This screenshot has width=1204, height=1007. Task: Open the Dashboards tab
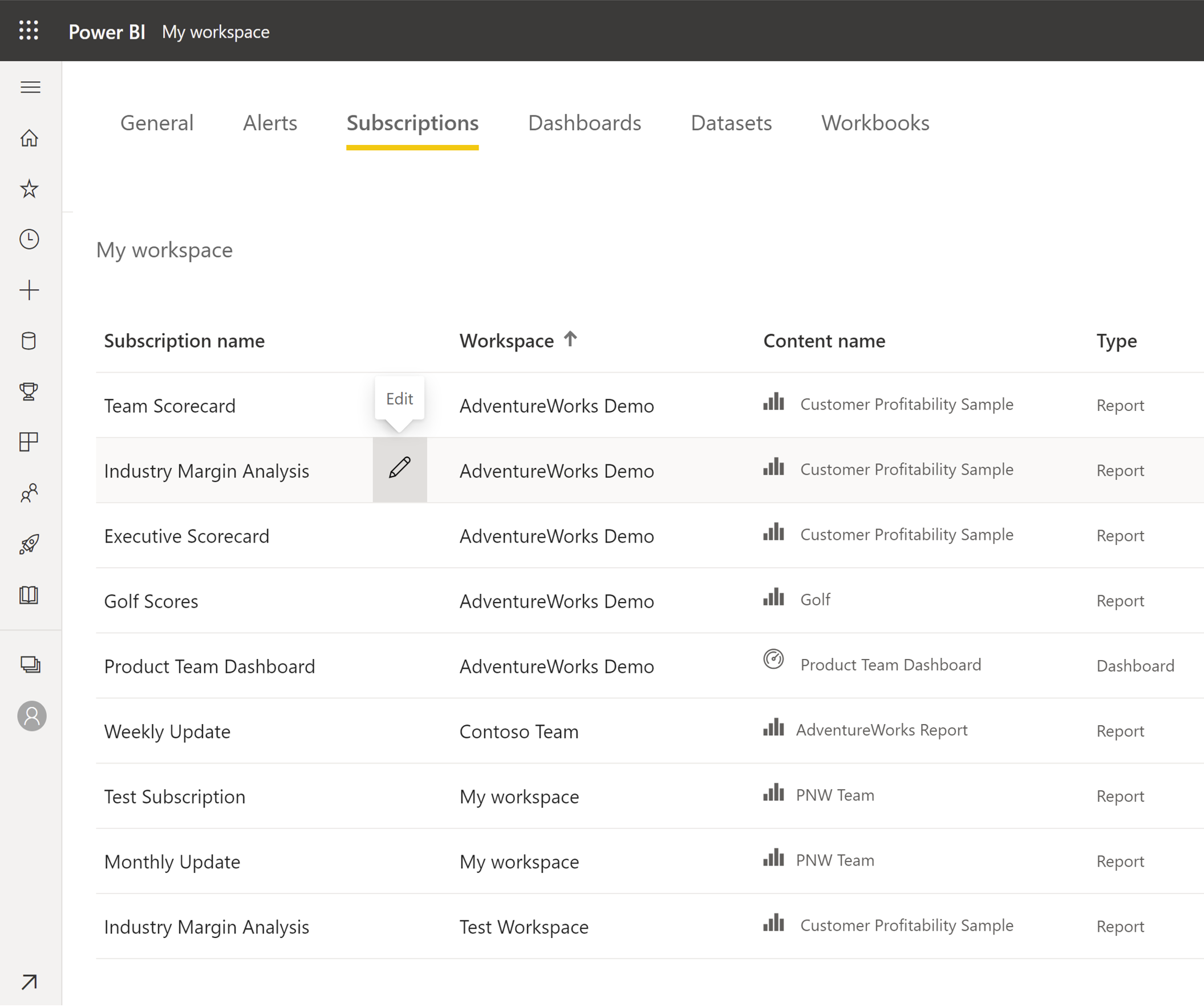coord(584,123)
